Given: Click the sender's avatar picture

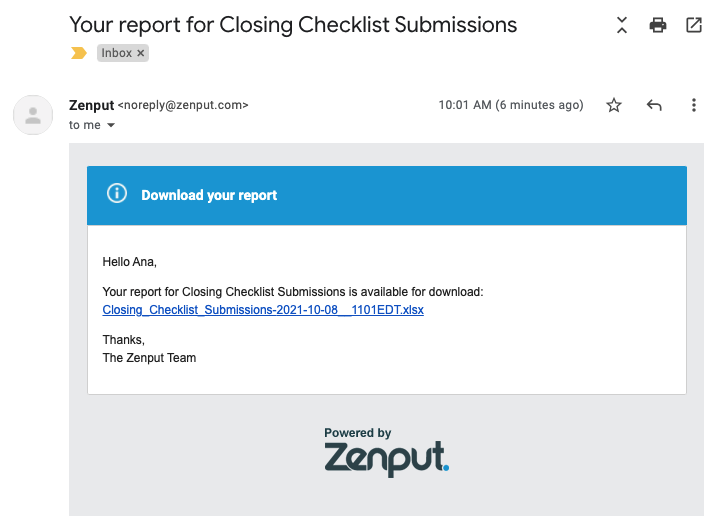Looking at the screenshot, I should pyautogui.click(x=33, y=115).
